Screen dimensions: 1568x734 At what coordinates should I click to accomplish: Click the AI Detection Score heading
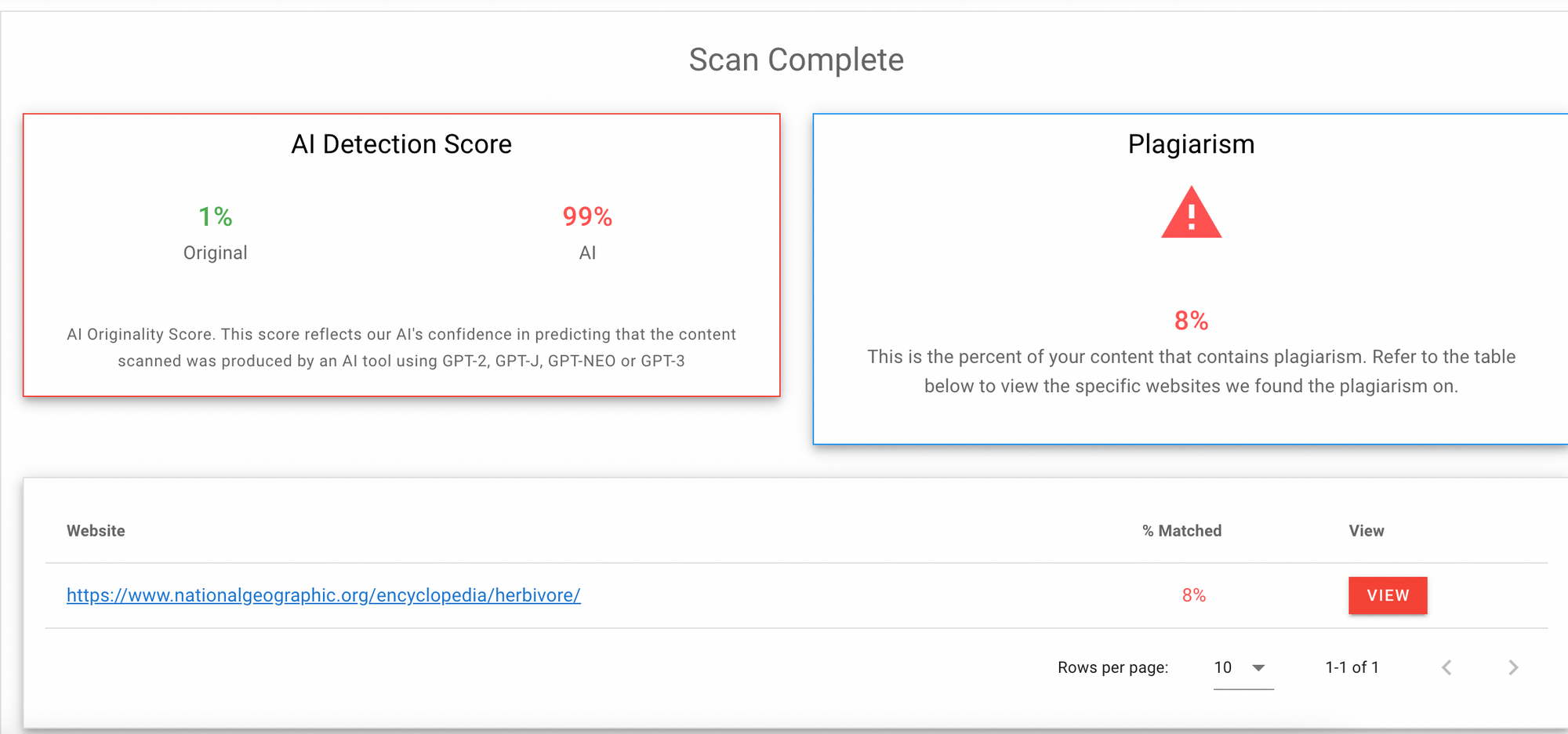click(401, 144)
